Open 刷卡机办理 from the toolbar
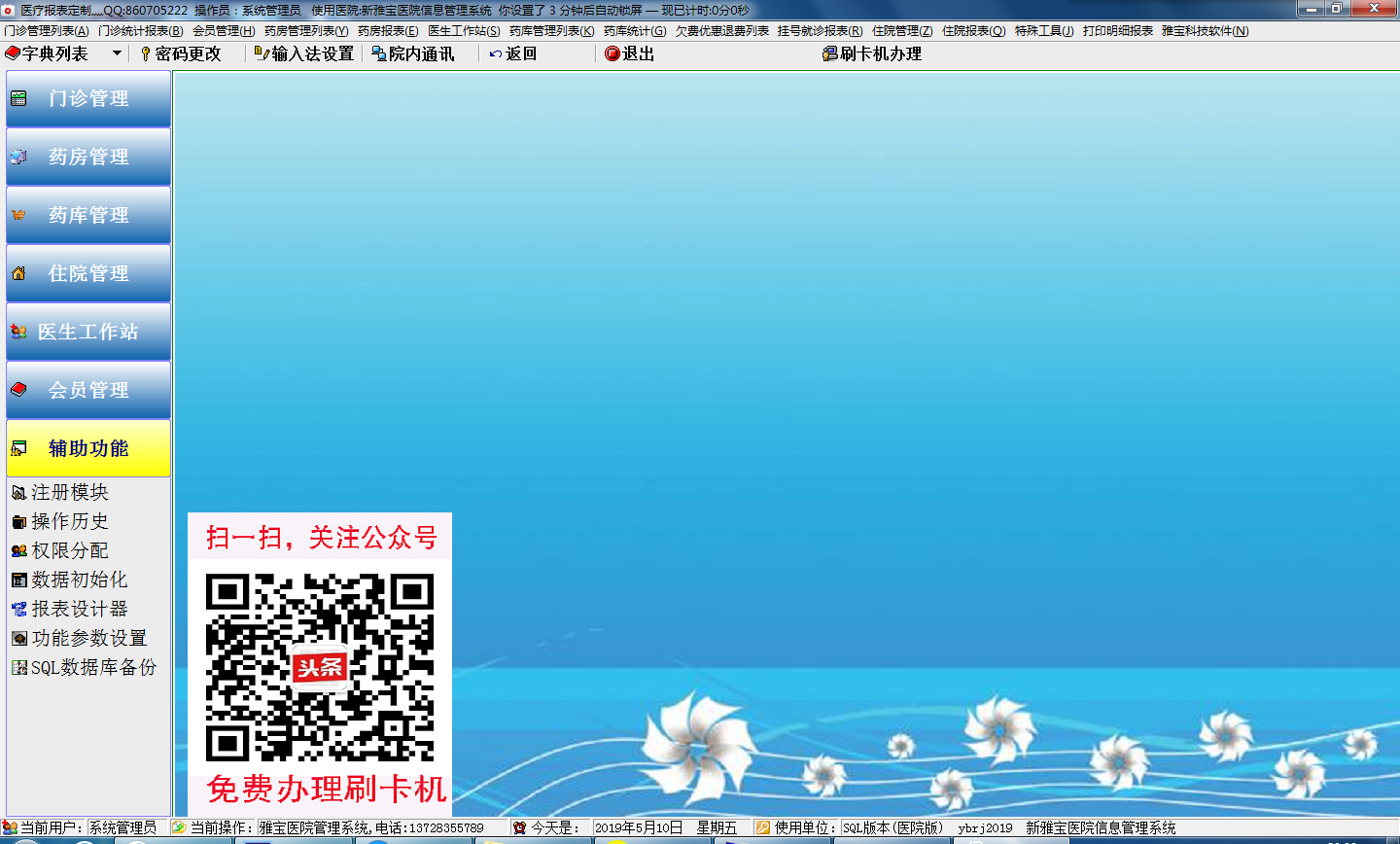Screen dimensions: 1400x844 point(872,53)
